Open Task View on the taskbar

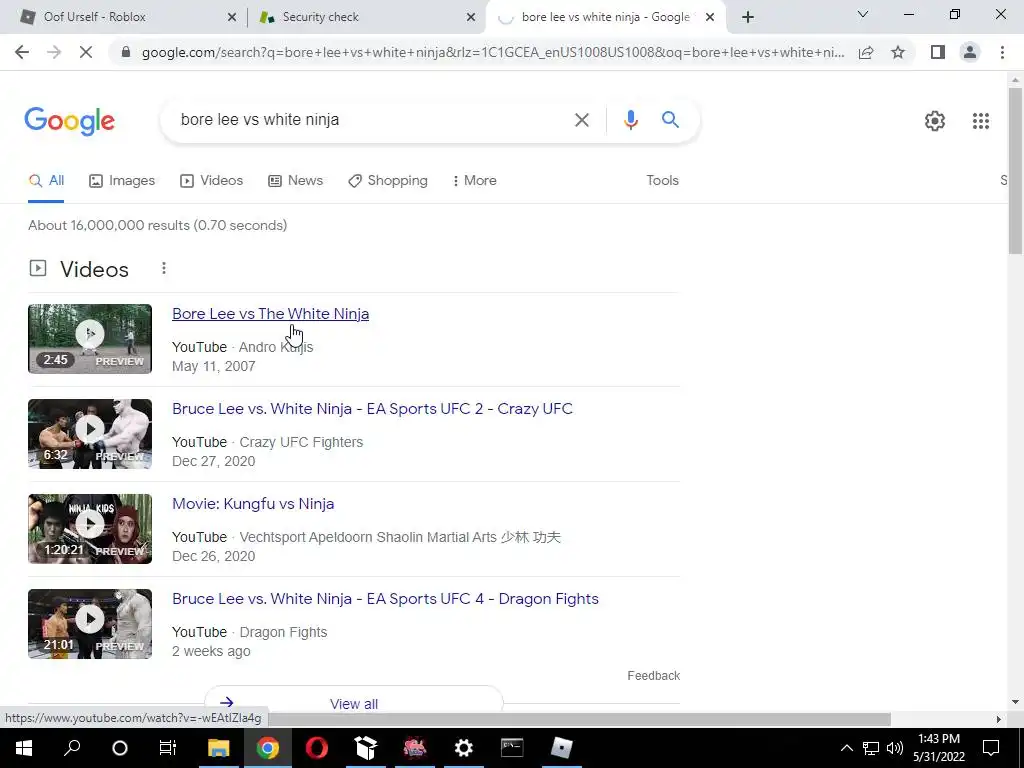coord(168,748)
